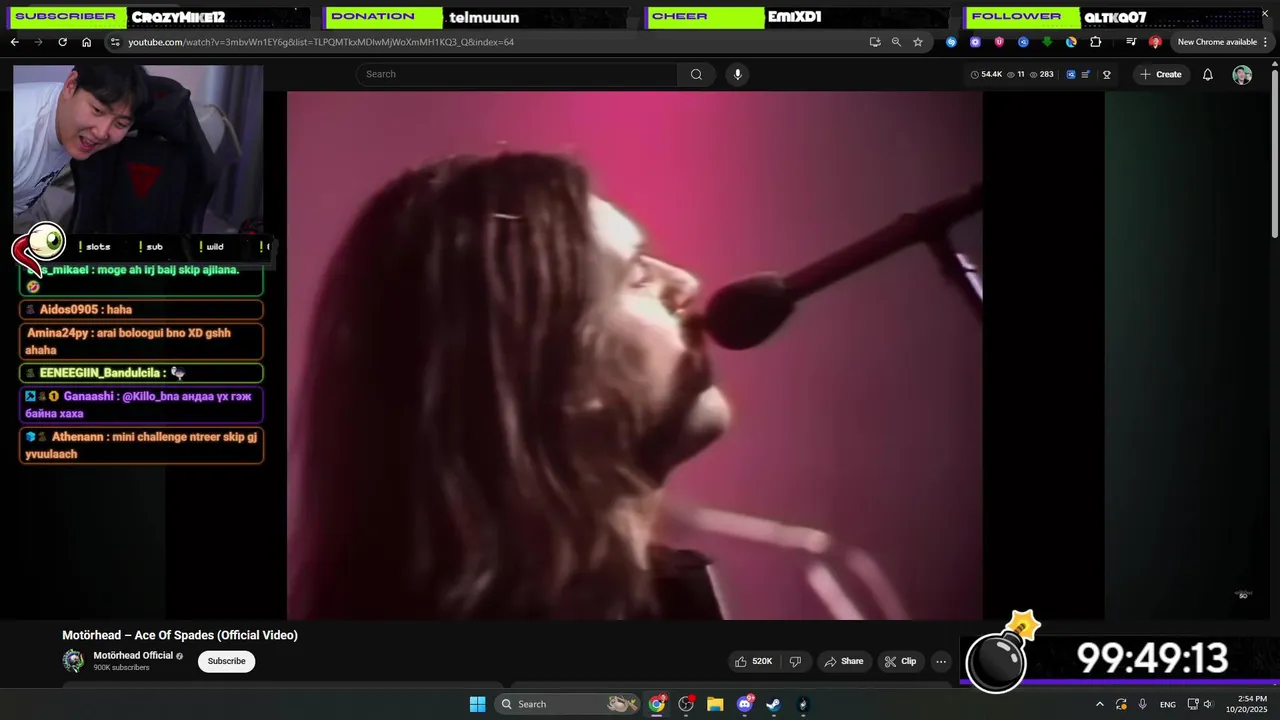The image size is (1280, 720).
Task: Click the 54.4K stat in header
Action: (x=986, y=74)
